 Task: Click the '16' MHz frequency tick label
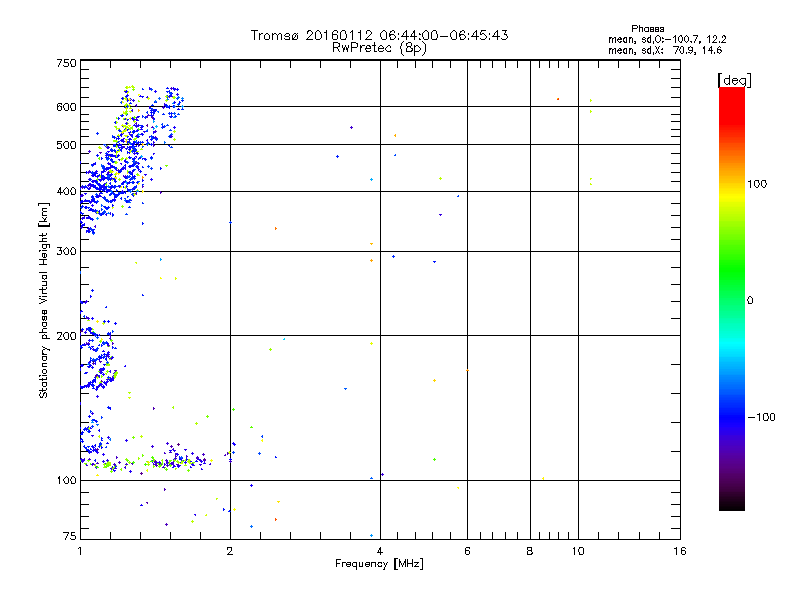pyautogui.click(x=680, y=551)
